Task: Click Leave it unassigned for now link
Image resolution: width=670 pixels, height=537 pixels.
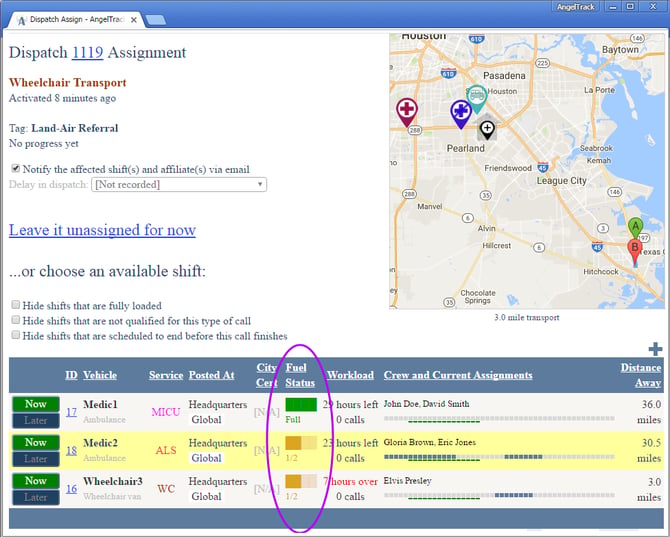Action: [x=102, y=230]
